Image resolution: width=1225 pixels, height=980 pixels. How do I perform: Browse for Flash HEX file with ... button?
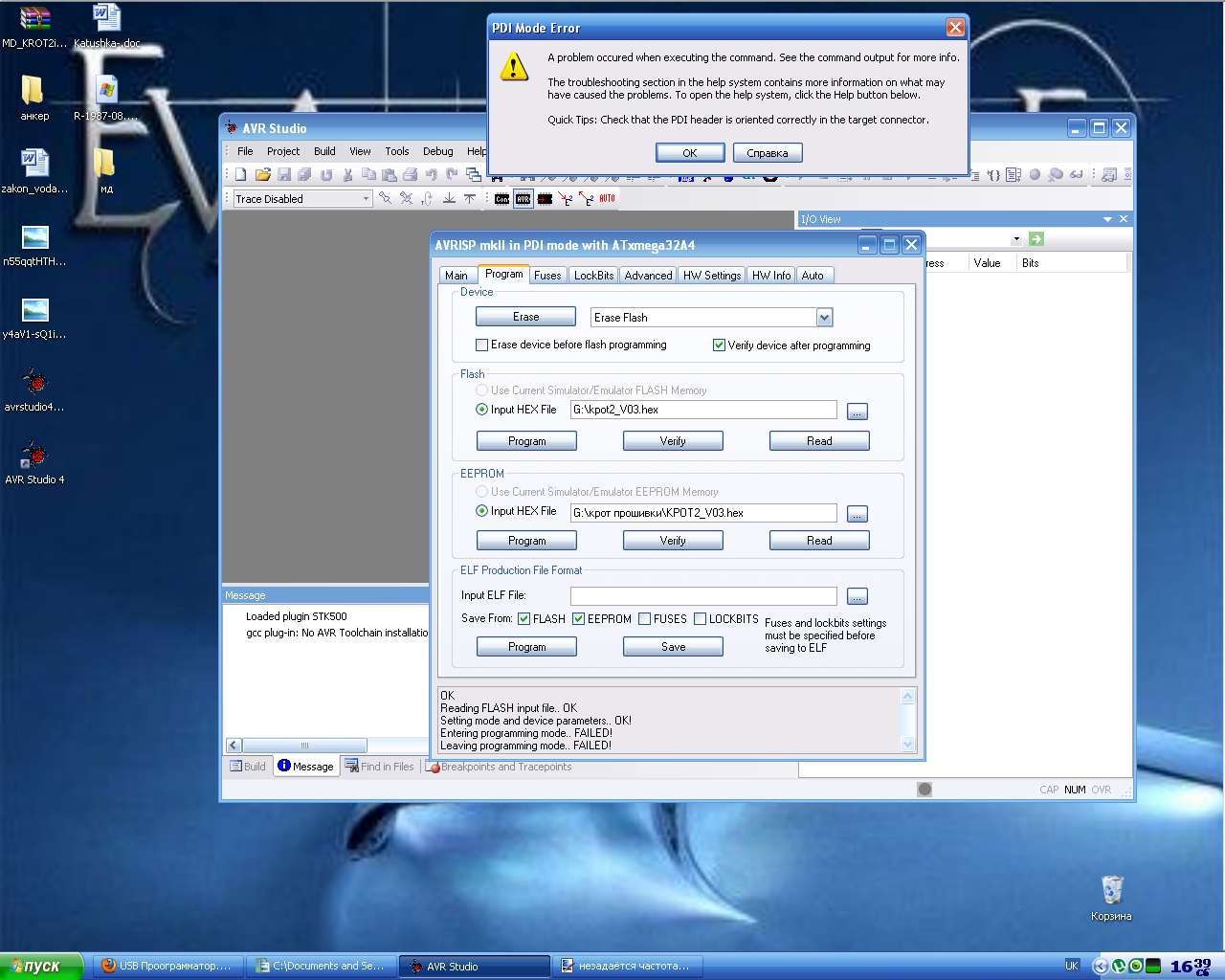[857, 412]
